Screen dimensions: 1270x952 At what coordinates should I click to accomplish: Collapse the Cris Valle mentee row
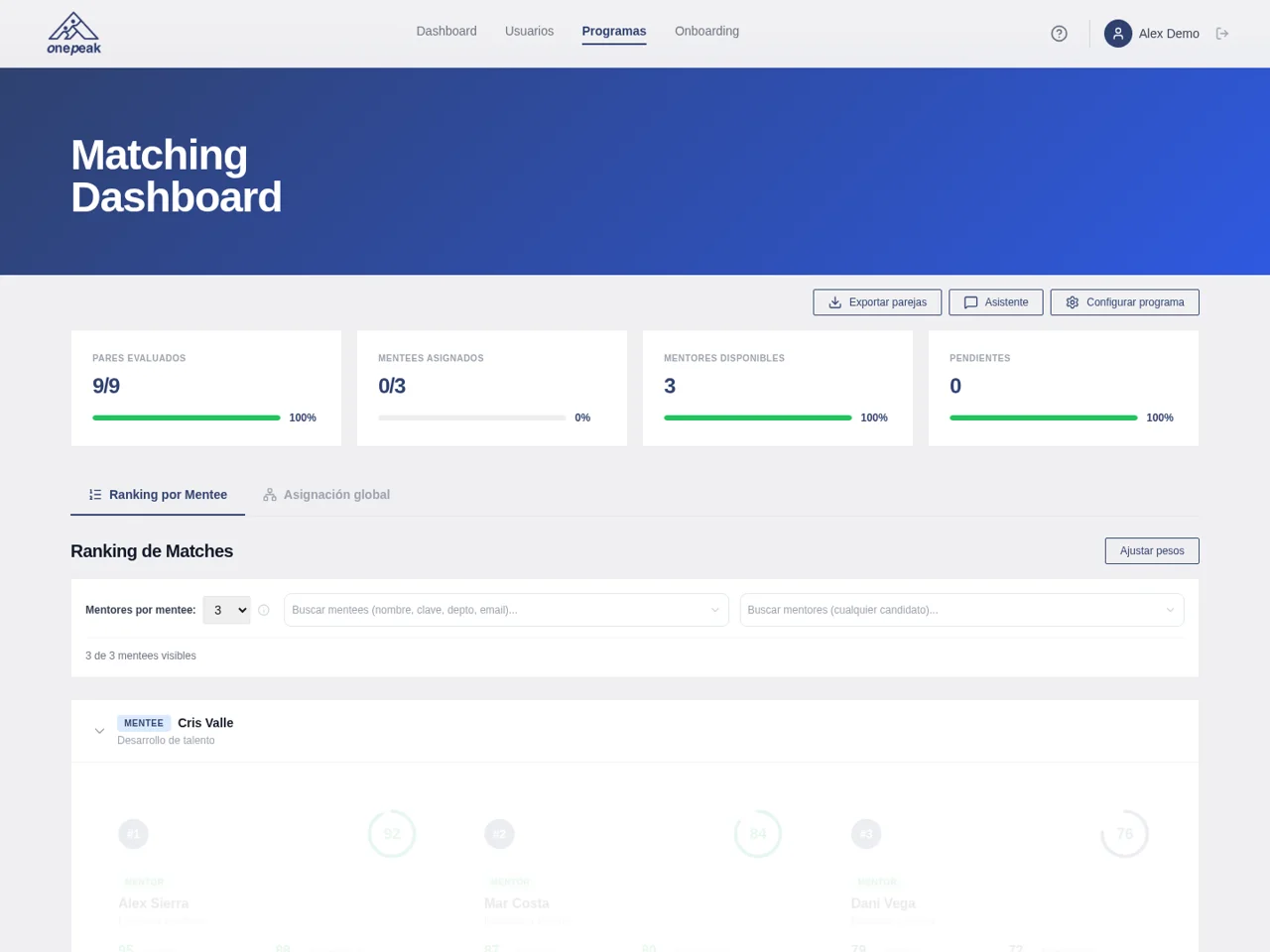(99, 731)
